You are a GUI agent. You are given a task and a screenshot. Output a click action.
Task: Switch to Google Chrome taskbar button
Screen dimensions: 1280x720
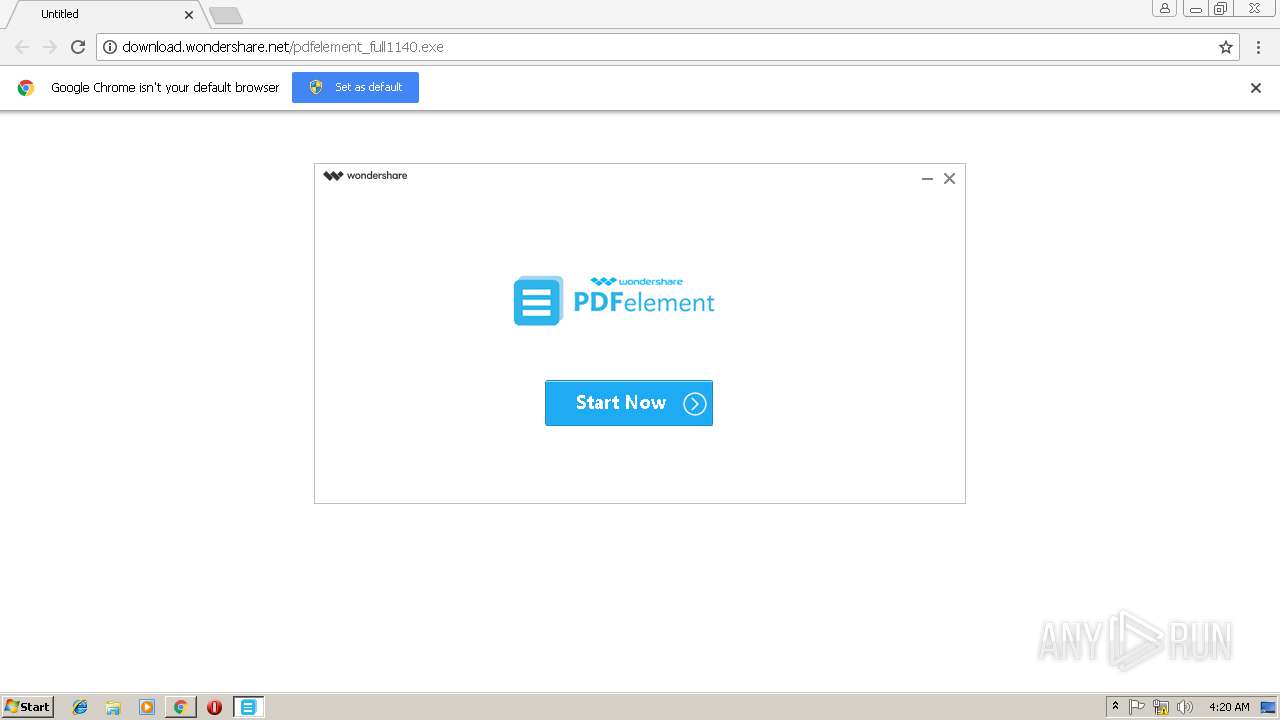tap(180, 707)
